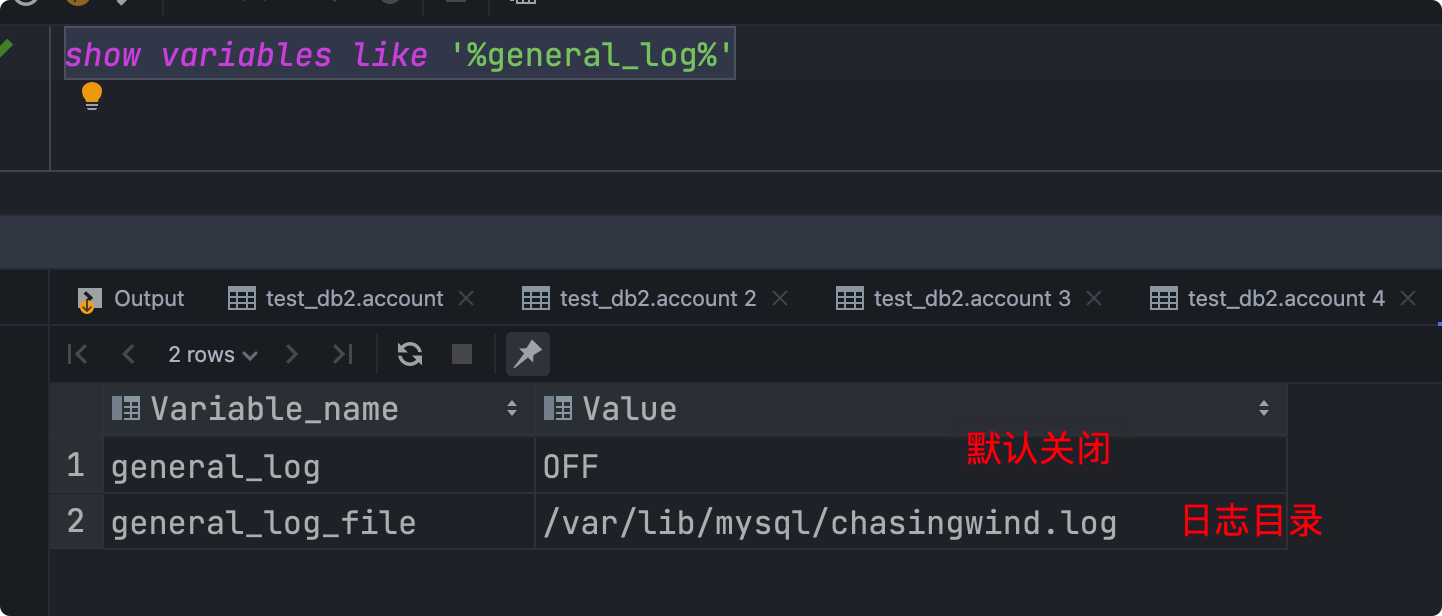
Task: Click the general_log_file path cell
Action: pyautogui.click(x=829, y=522)
